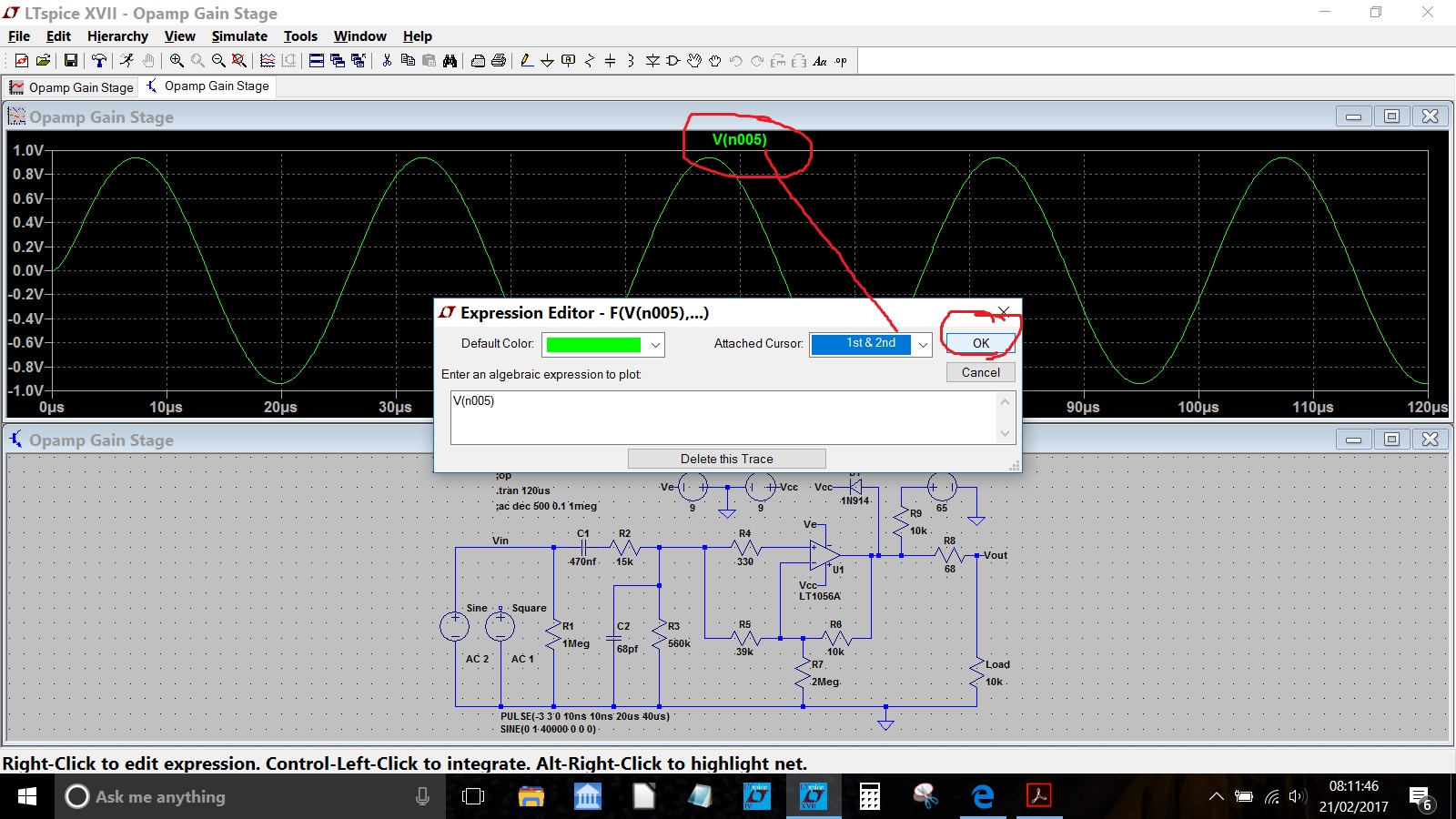The width and height of the screenshot is (1456, 819).
Task: Open the View menu
Action: 179,36
